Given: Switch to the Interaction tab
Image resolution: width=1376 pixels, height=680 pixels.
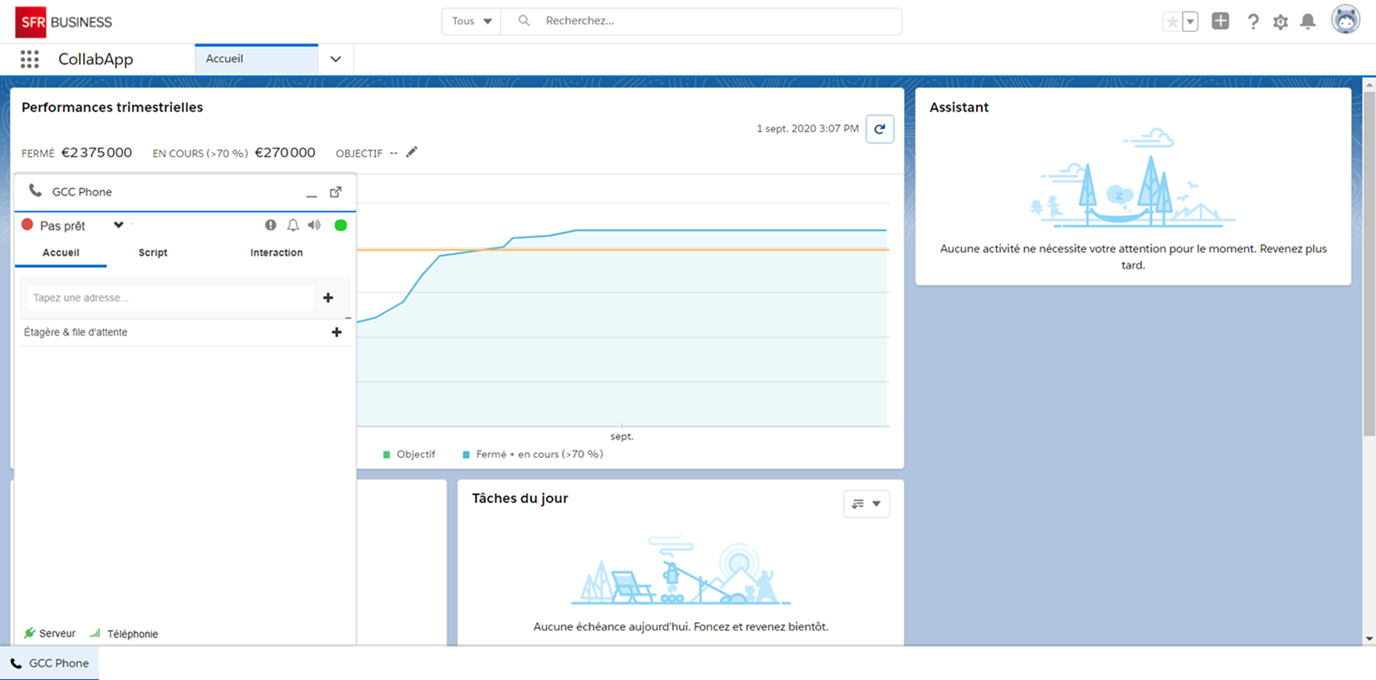Looking at the screenshot, I should tap(276, 253).
